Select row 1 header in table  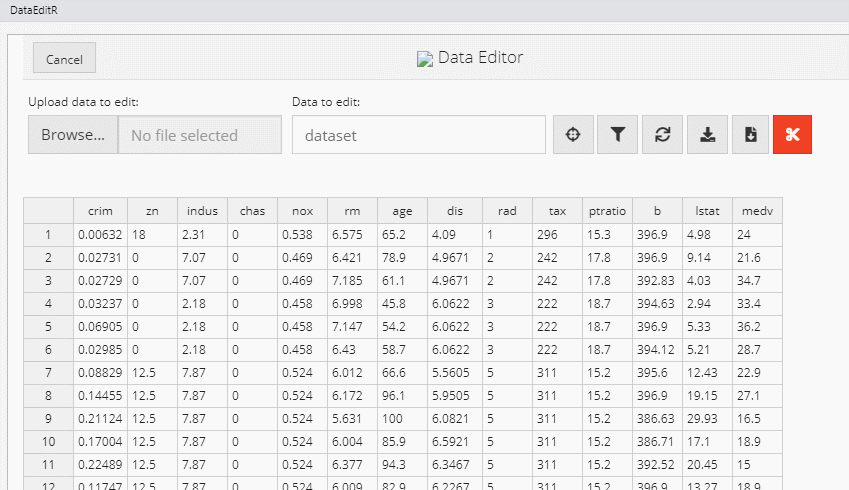(48, 235)
